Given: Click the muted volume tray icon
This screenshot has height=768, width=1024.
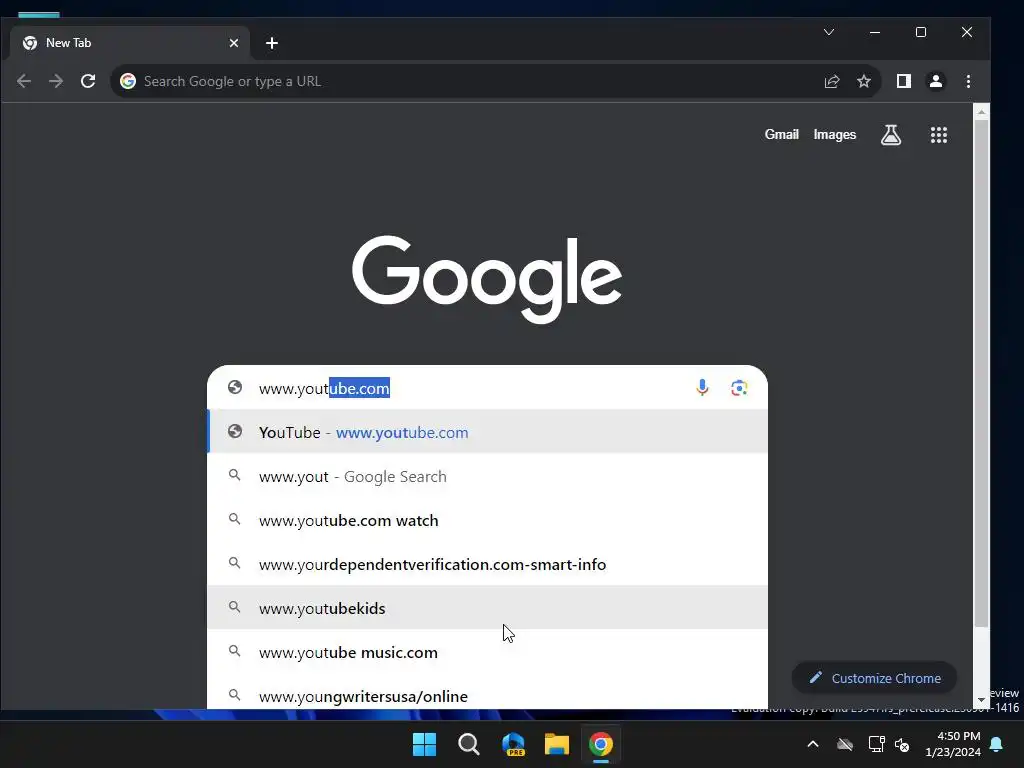Looking at the screenshot, I should pyautogui.click(x=902, y=744).
